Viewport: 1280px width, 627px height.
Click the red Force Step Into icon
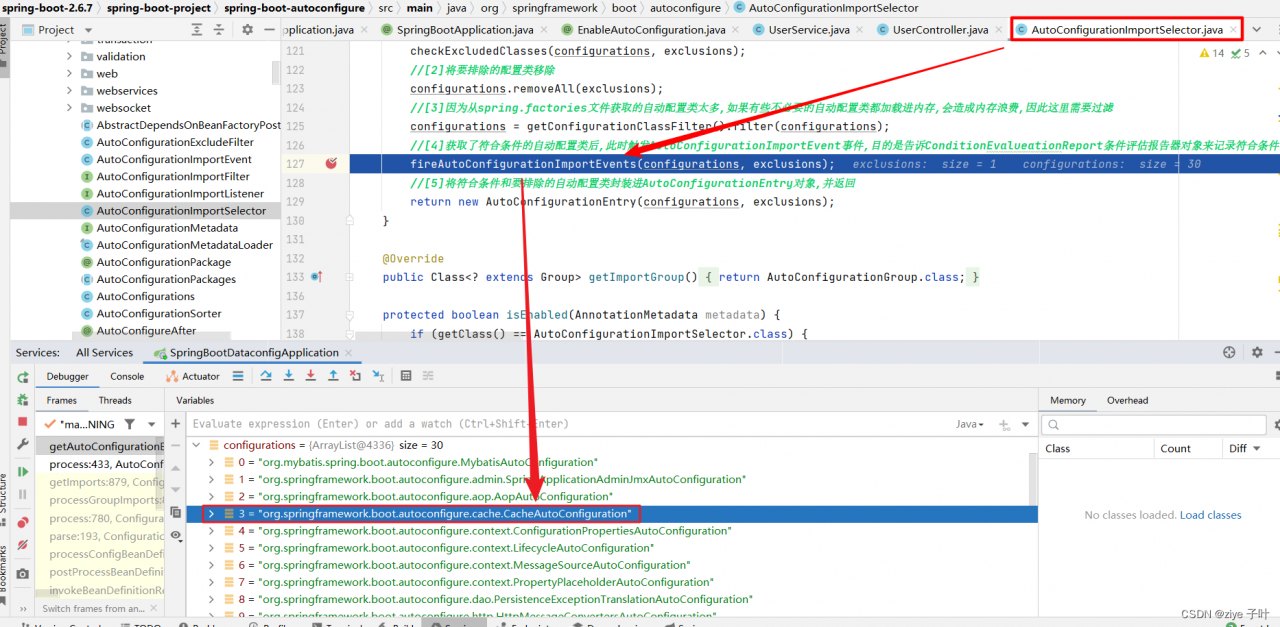310,376
